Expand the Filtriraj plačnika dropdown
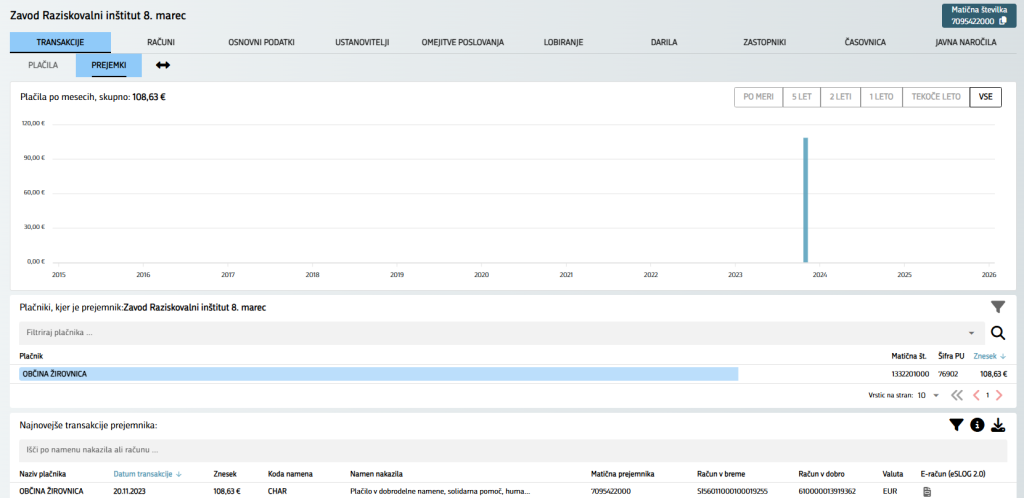The height and width of the screenshot is (498, 1024). [971, 333]
